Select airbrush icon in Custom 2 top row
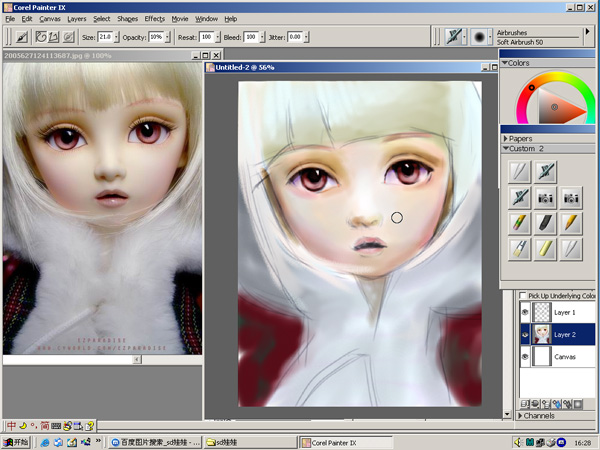Screen dimensions: 600x450 [x=545, y=171]
